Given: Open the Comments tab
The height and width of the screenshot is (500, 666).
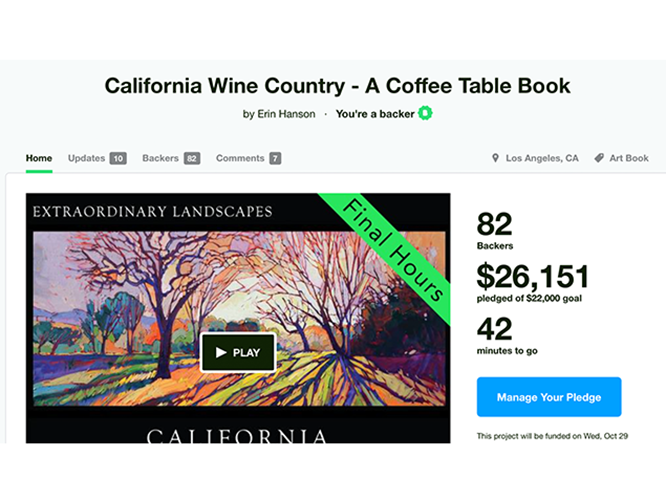Looking at the screenshot, I should [240, 158].
